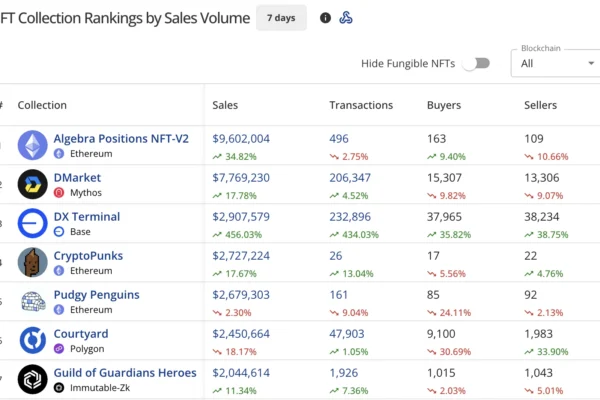The height and width of the screenshot is (400, 600).
Task: Sort by the Transactions column header
Action: tap(361, 105)
